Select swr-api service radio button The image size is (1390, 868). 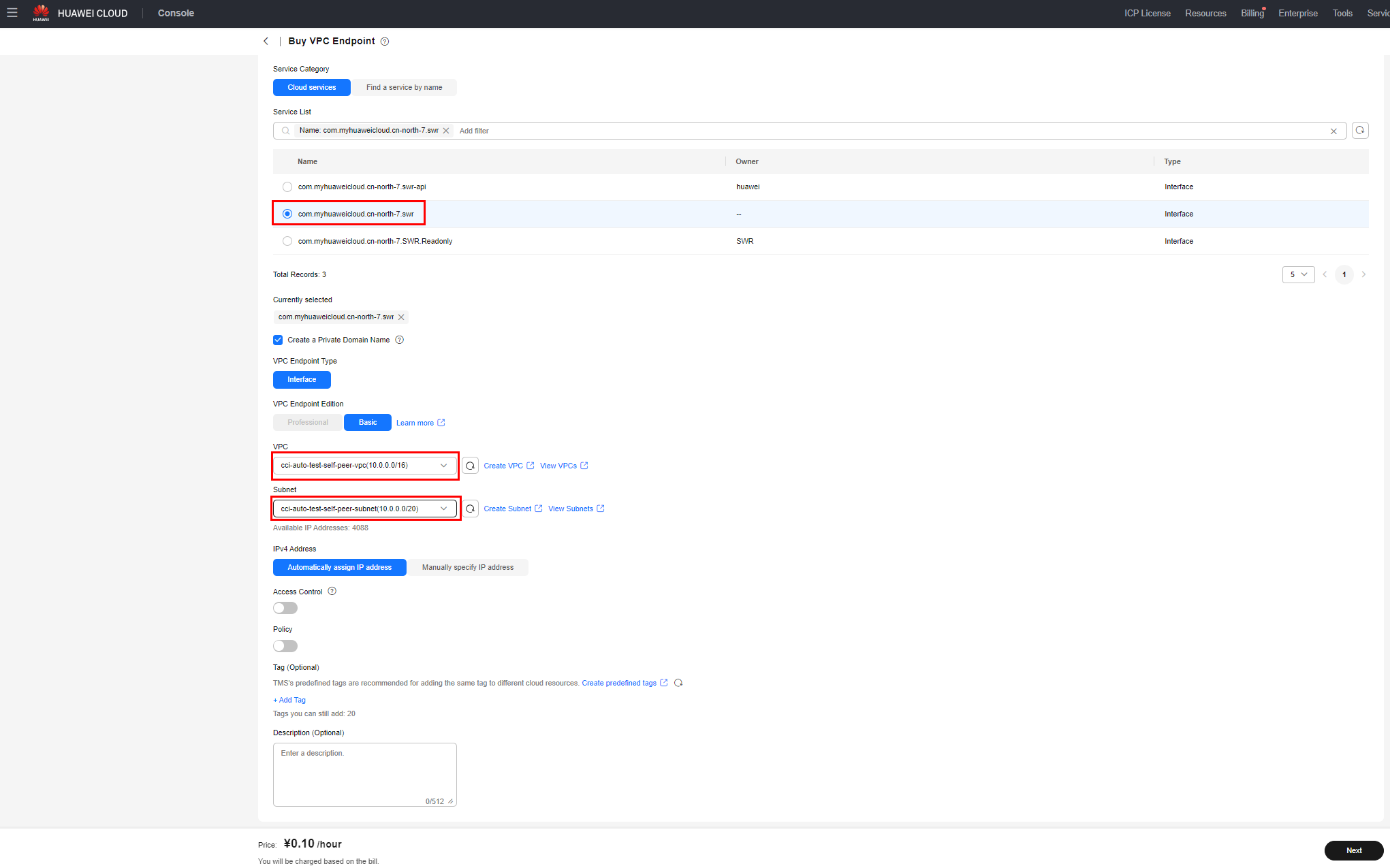[287, 187]
